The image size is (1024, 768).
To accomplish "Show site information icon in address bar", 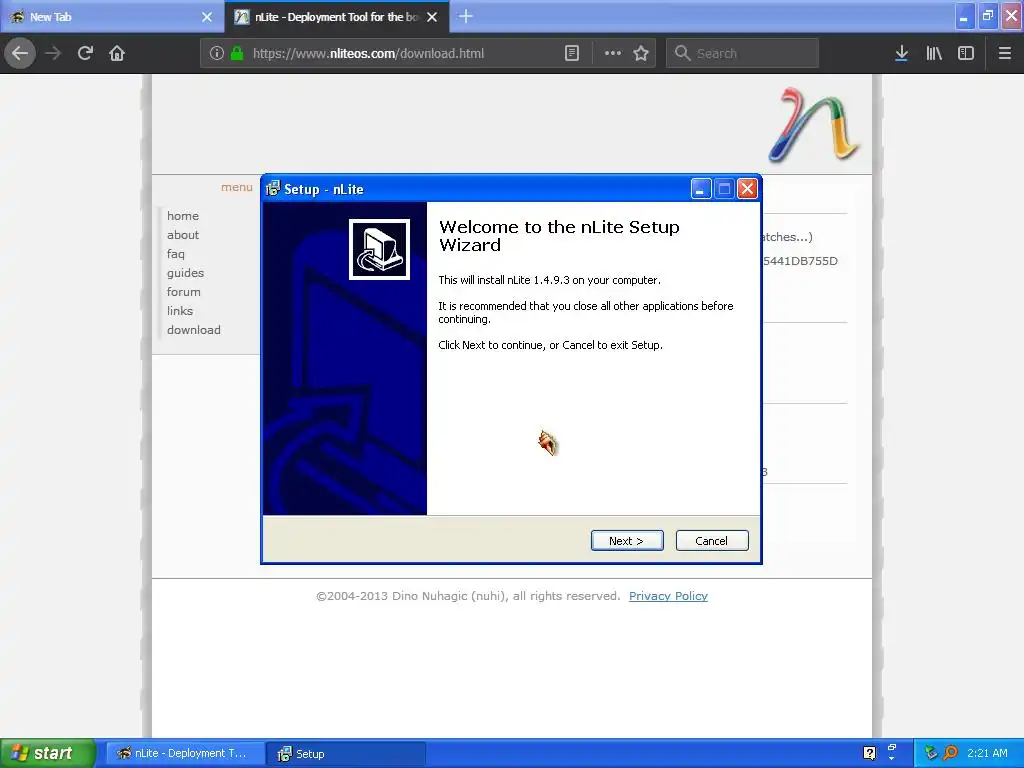I will click(217, 54).
